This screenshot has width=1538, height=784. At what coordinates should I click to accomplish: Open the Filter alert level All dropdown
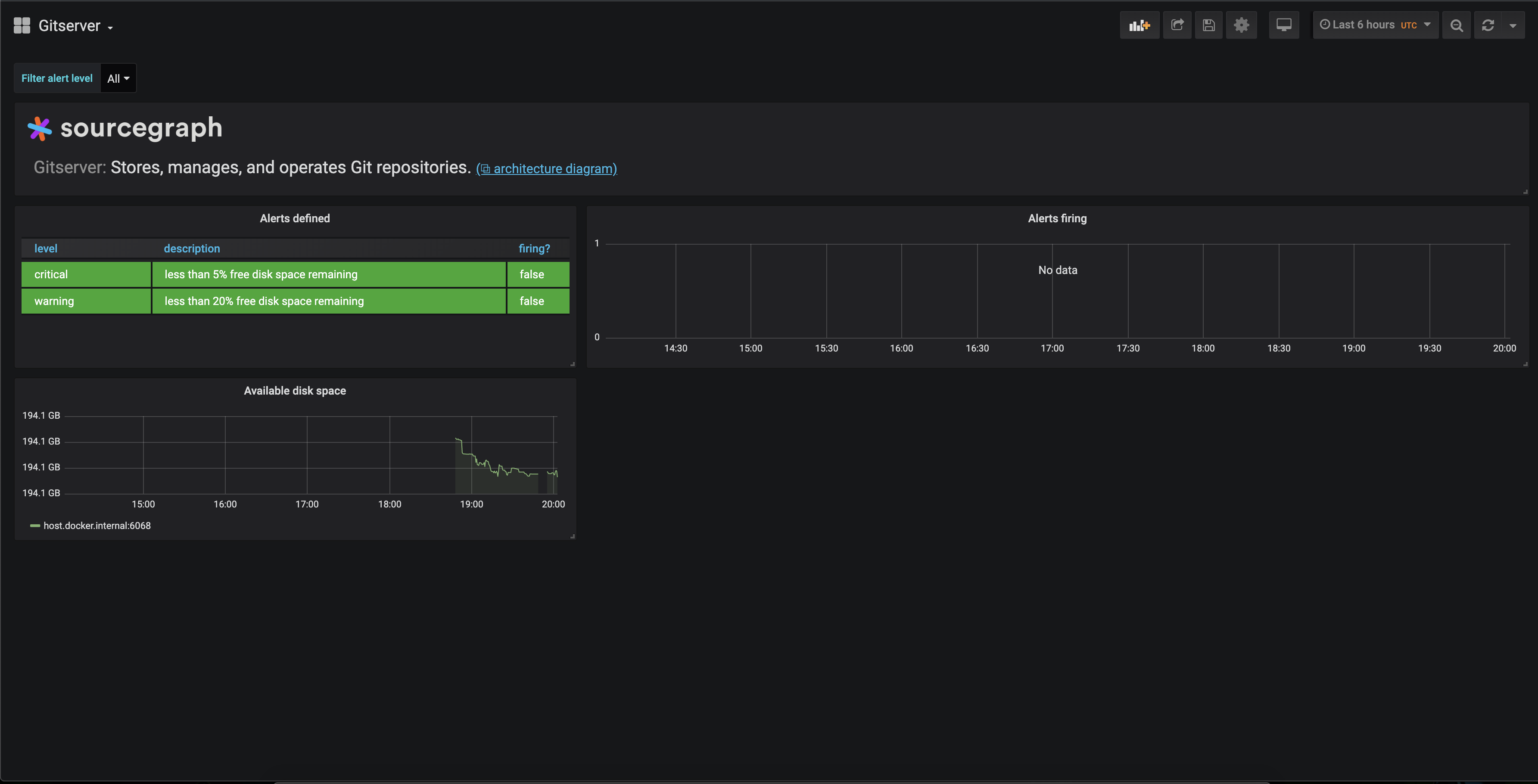[x=118, y=78]
